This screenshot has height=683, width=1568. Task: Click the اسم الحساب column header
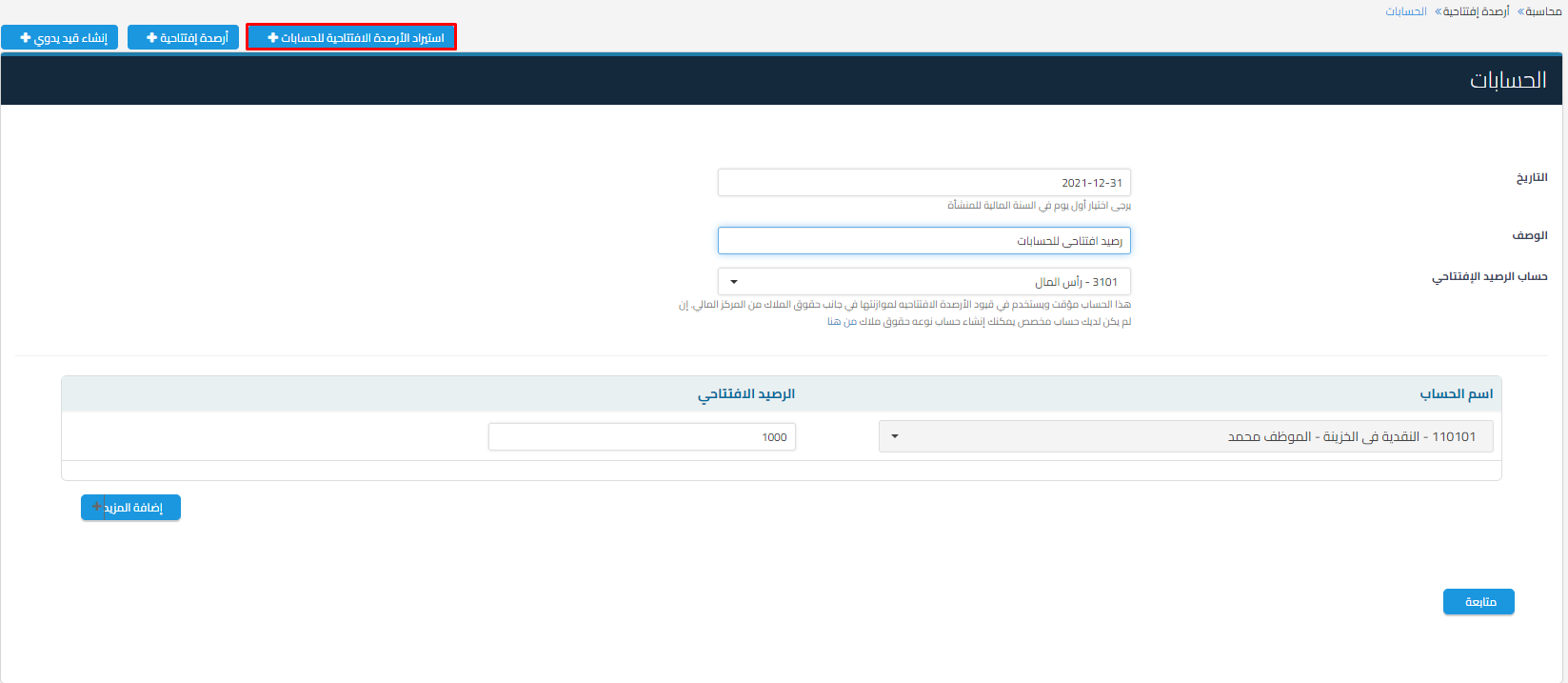click(1456, 393)
